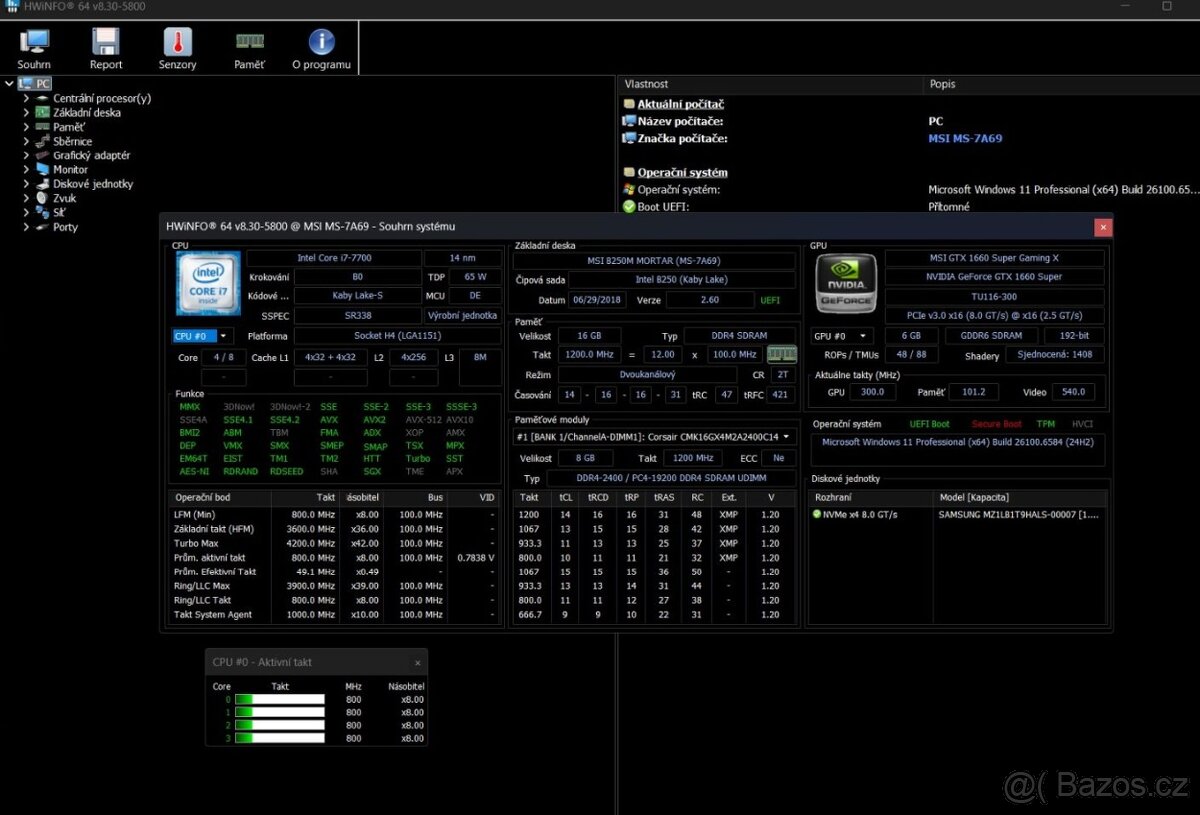Select Diskové jednotky in the tree
Screen dimensions: 1200x815
coord(92,184)
